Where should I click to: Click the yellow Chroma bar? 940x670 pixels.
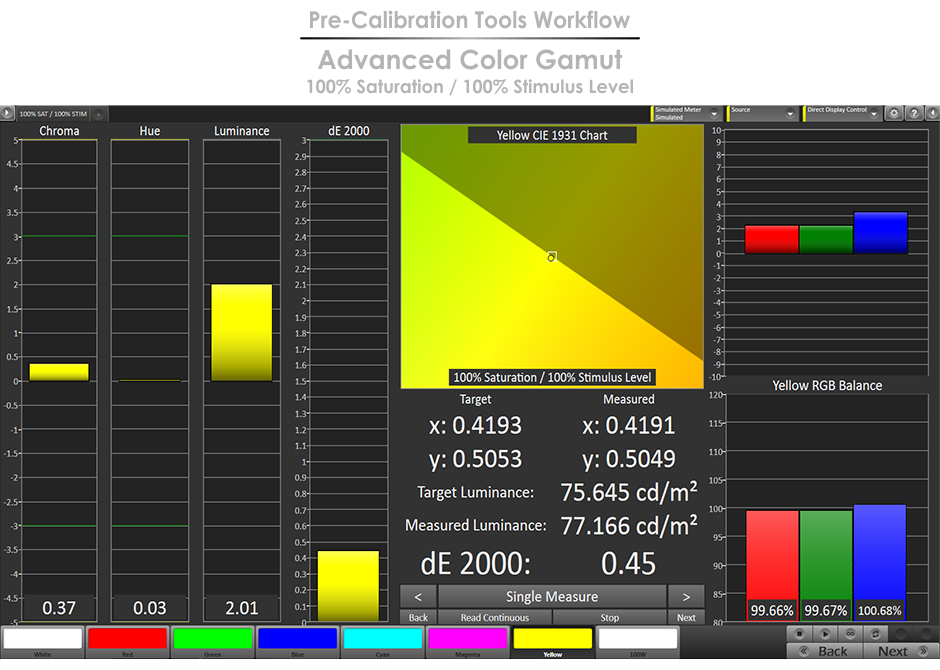pyautogui.click(x=59, y=372)
